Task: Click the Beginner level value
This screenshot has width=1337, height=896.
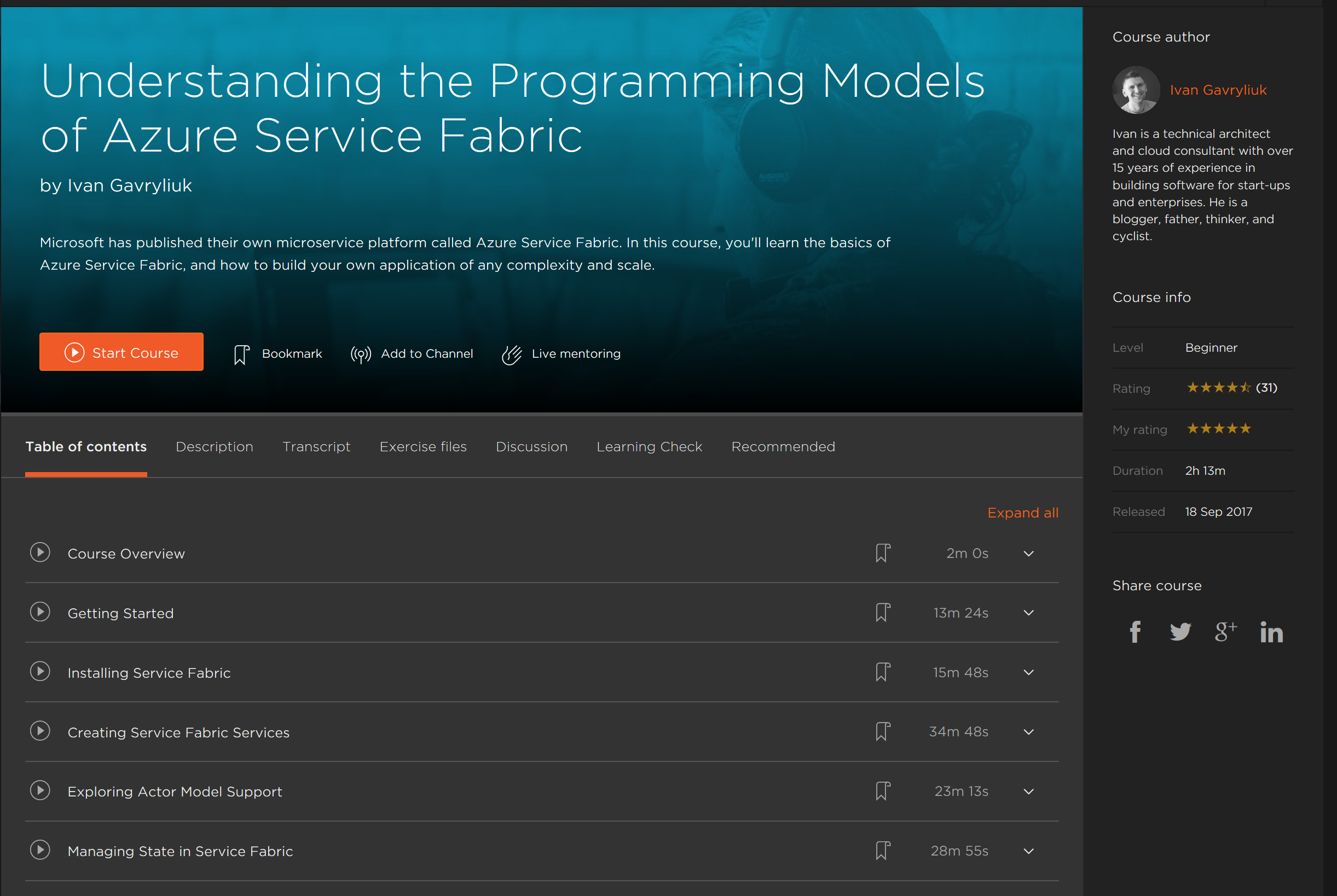Action: [1211, 347]
